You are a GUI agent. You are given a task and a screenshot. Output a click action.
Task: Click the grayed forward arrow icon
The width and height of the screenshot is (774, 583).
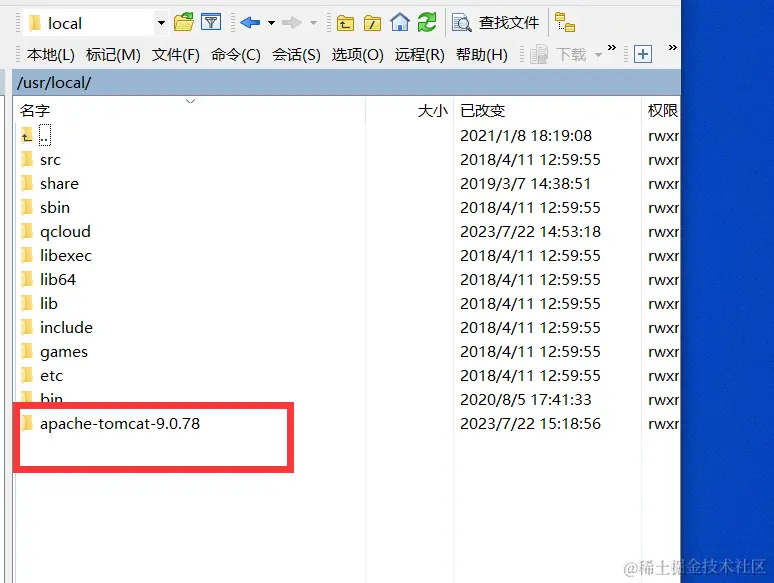292,23
